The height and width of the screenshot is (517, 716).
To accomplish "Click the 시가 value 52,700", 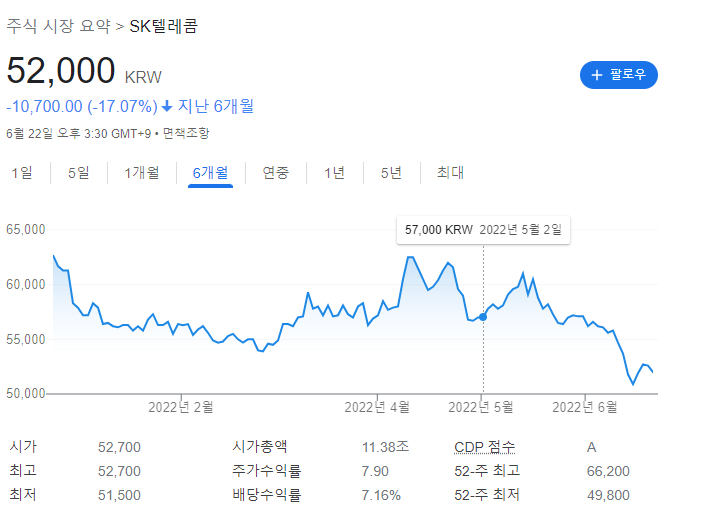I will tap(119, 447).
